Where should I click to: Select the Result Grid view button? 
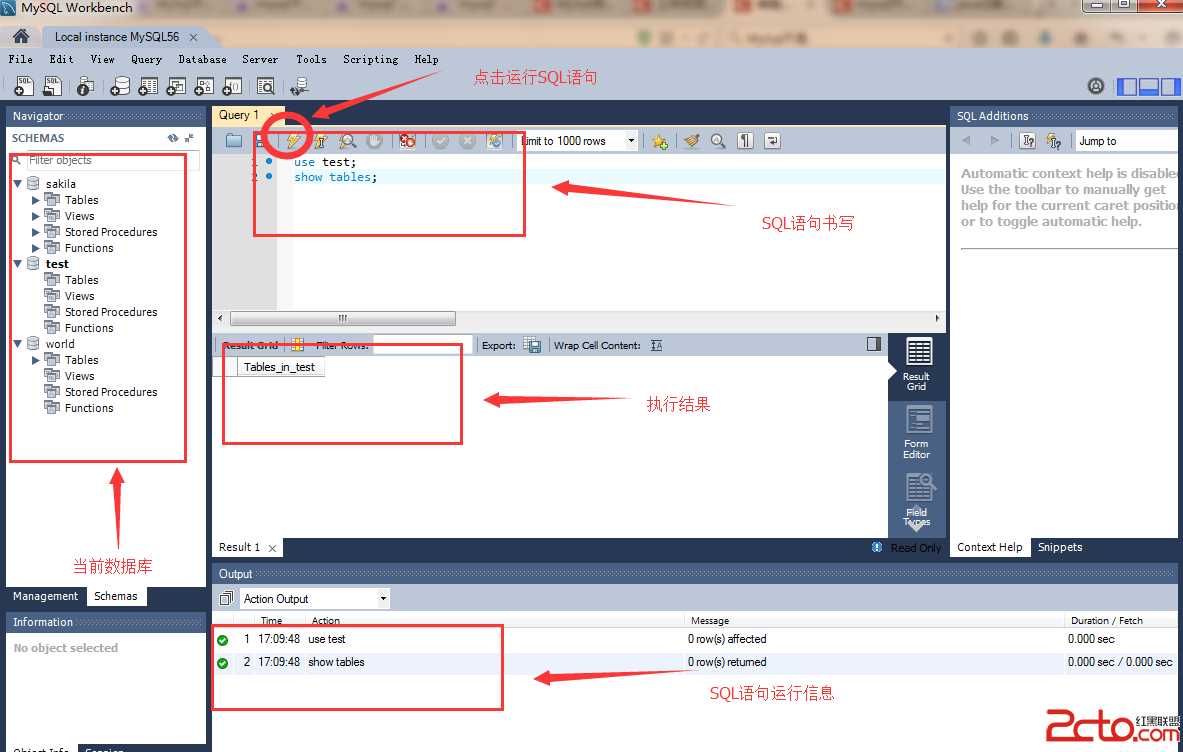pos(917,365)
